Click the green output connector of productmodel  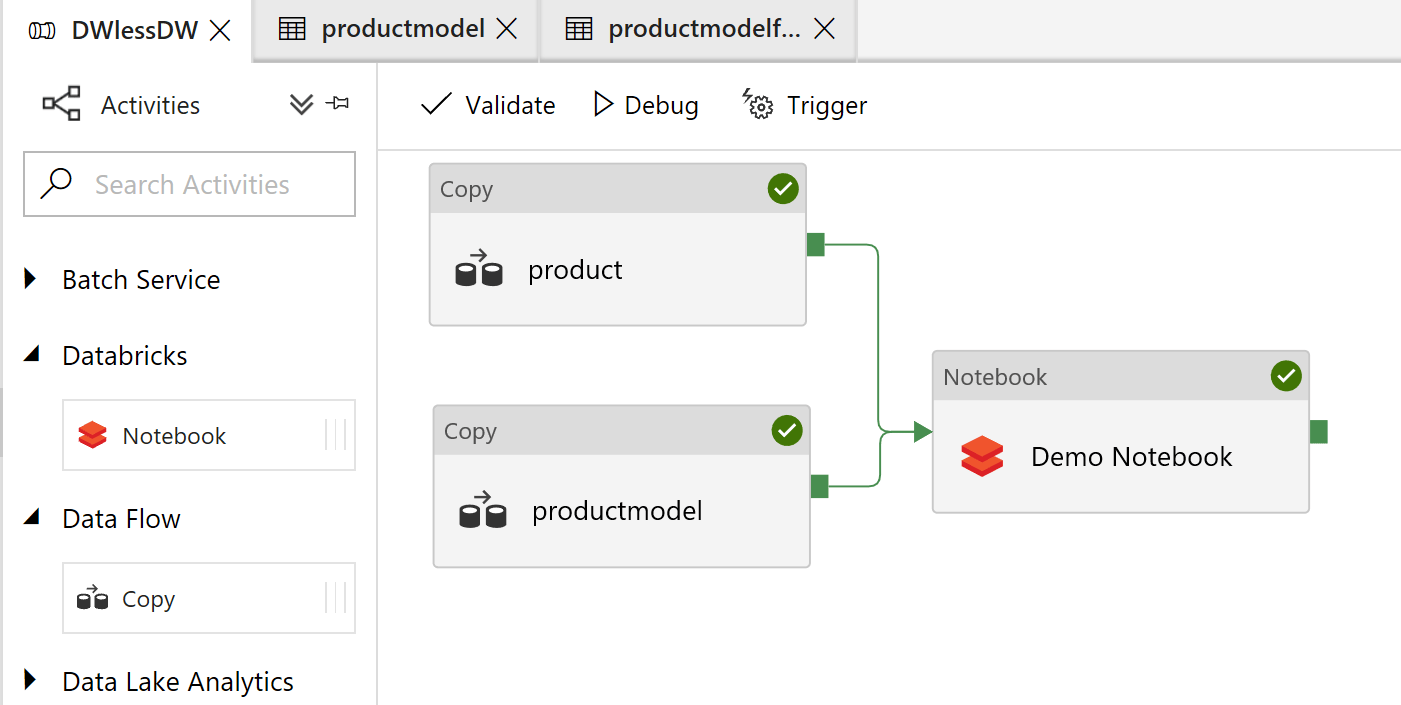click(819, 486)
